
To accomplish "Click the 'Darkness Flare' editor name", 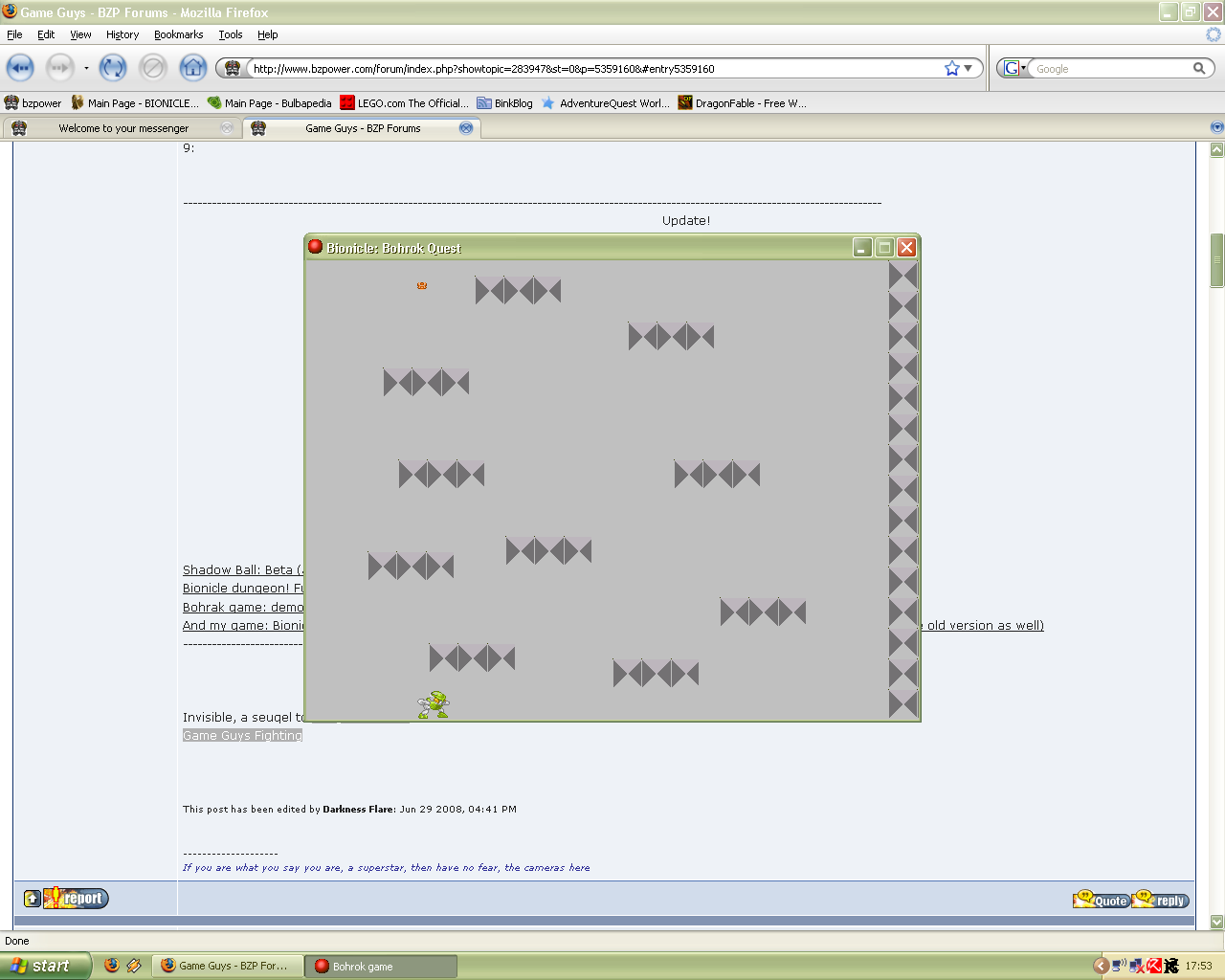I will pos(358,810).
